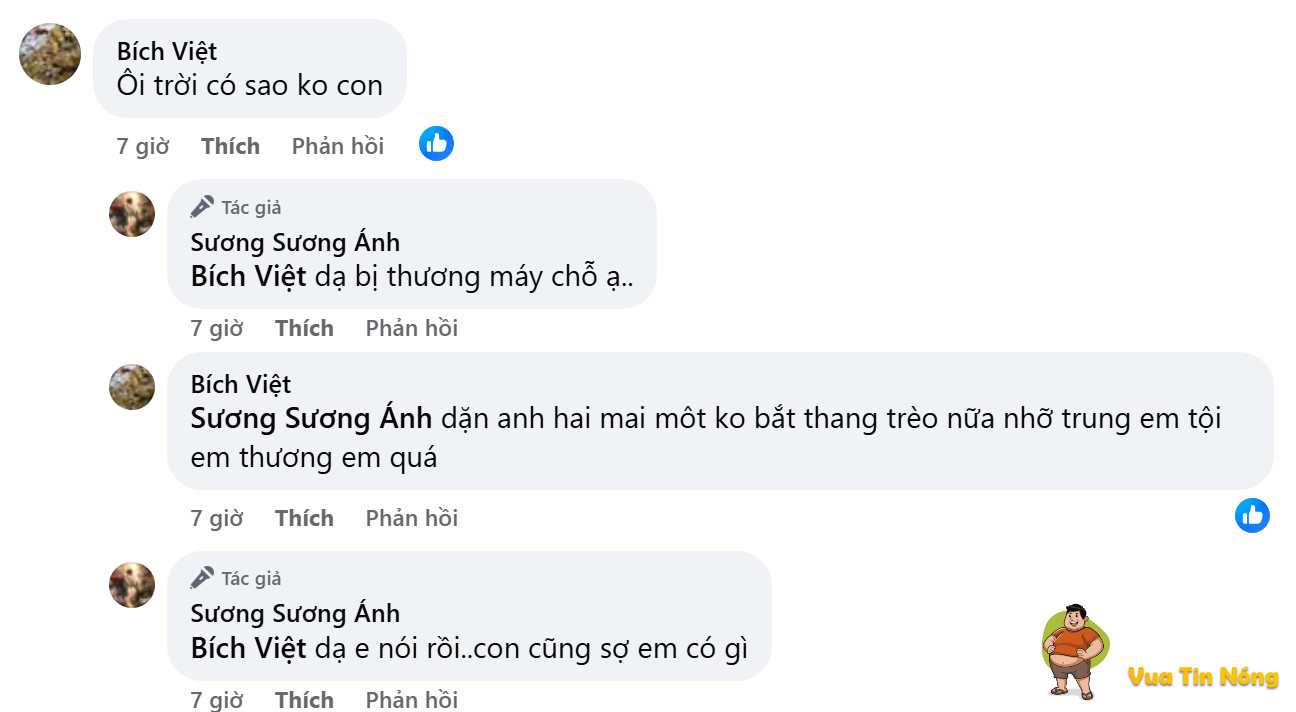1296x712 pixels.
Task: Like Bích Việt's reply about "dặn anh hai"
Action: [x=304, y=518]
